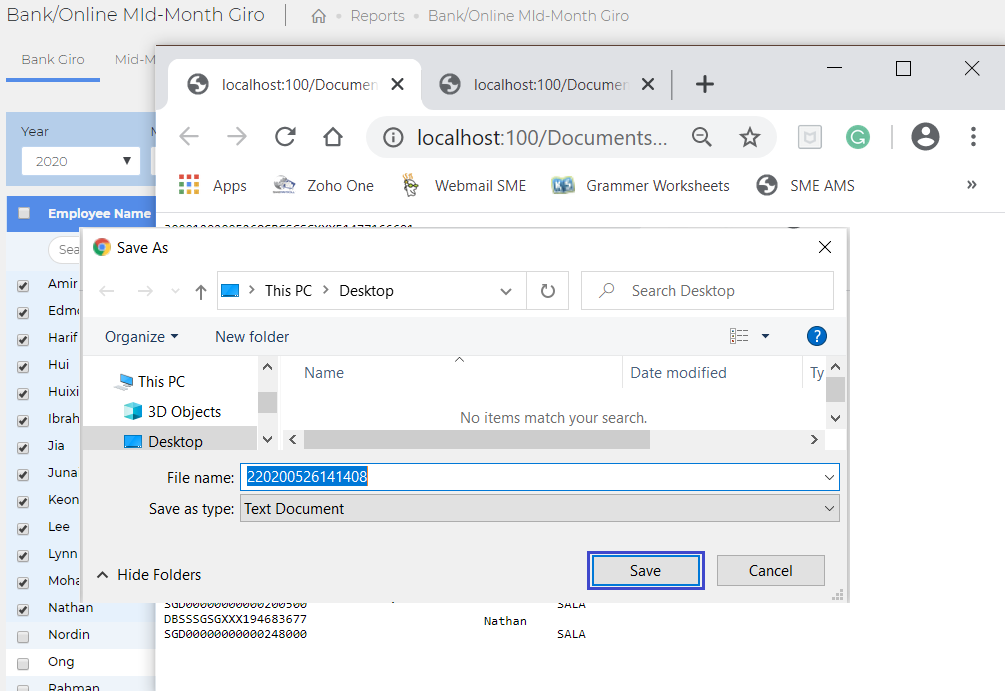Uncheck the Lynn row checkbox
The image size is (1005, 691).
click(23, 556)
